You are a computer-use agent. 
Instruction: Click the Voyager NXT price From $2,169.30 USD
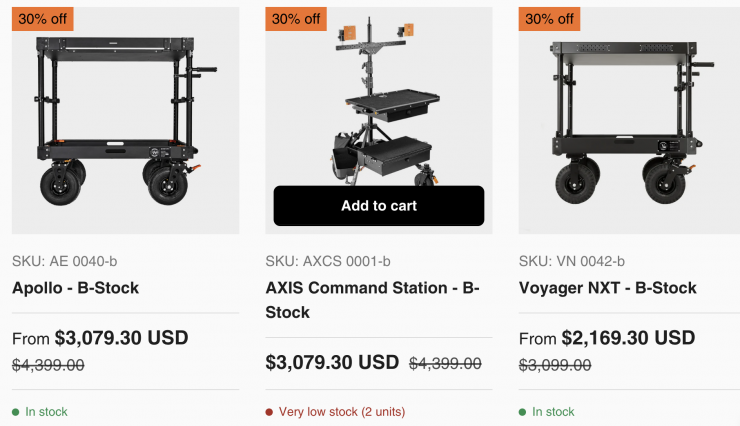coord(607,338)
